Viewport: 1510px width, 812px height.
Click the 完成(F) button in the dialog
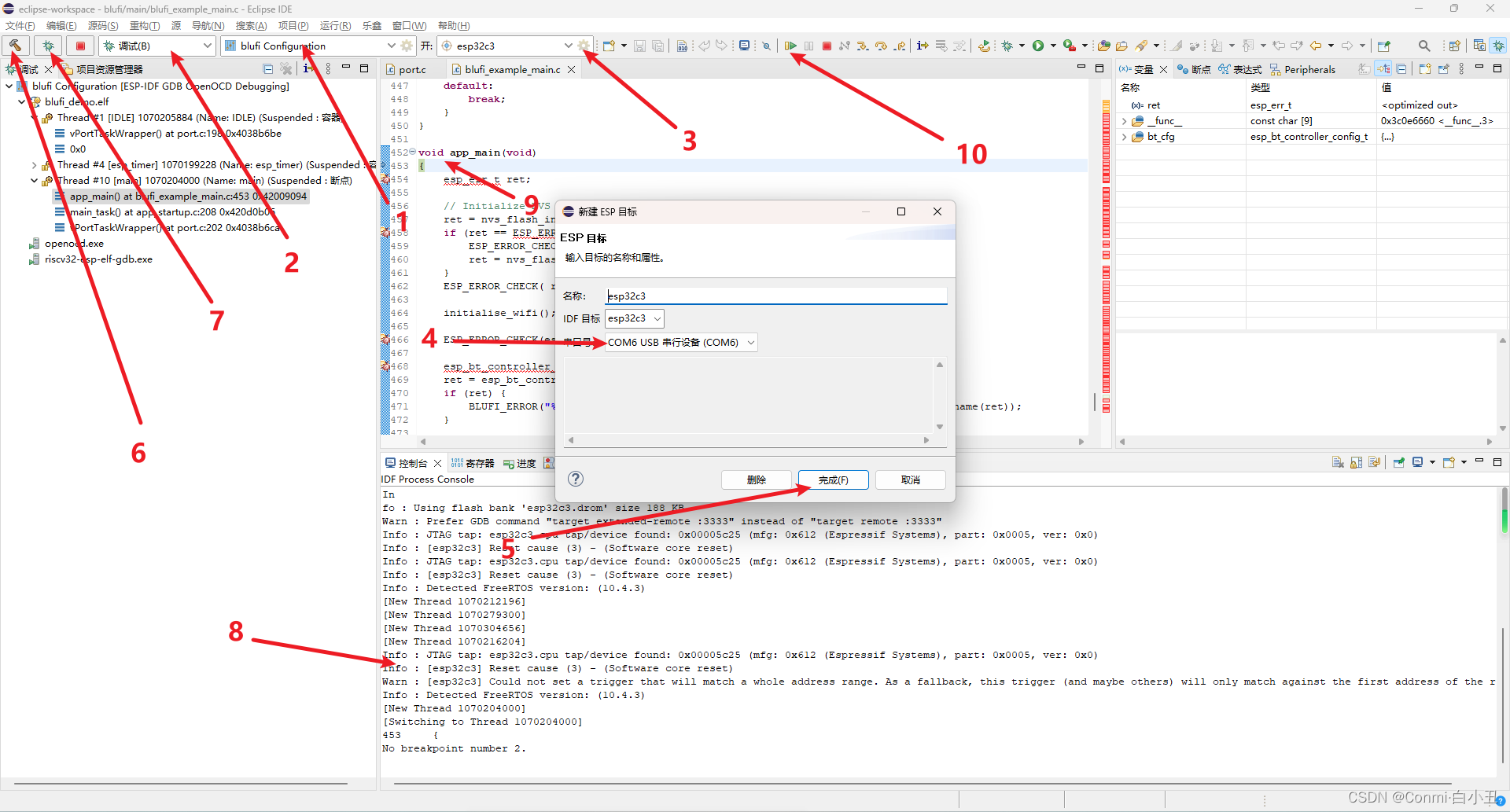(x=833, y=479)
